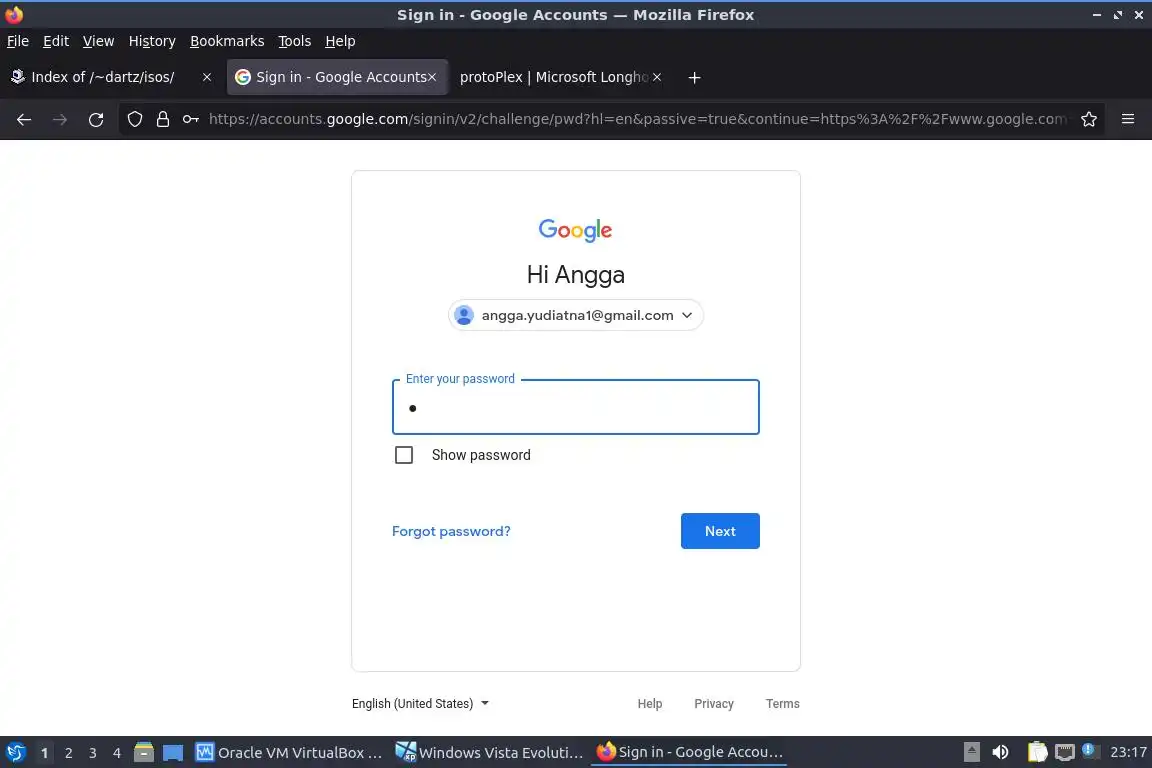The height and width of the screenshot is (768, 1152).
Task: Enable the Show password checkbox
Action: (x=404, y=455)
